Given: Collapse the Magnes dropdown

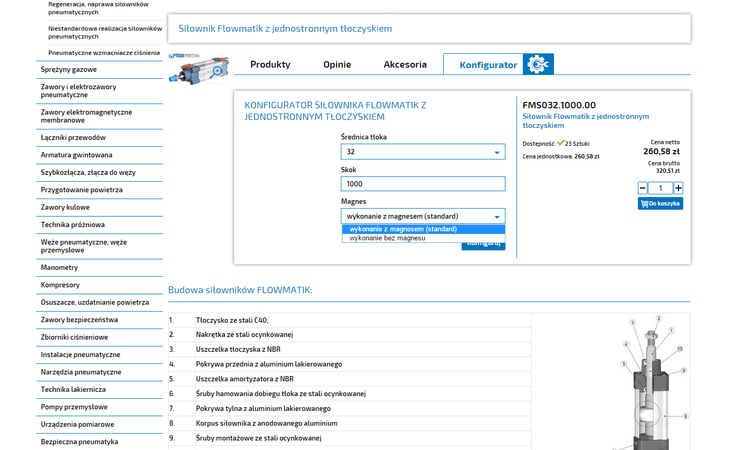Looking at the screenshot, I should [423, 216].
